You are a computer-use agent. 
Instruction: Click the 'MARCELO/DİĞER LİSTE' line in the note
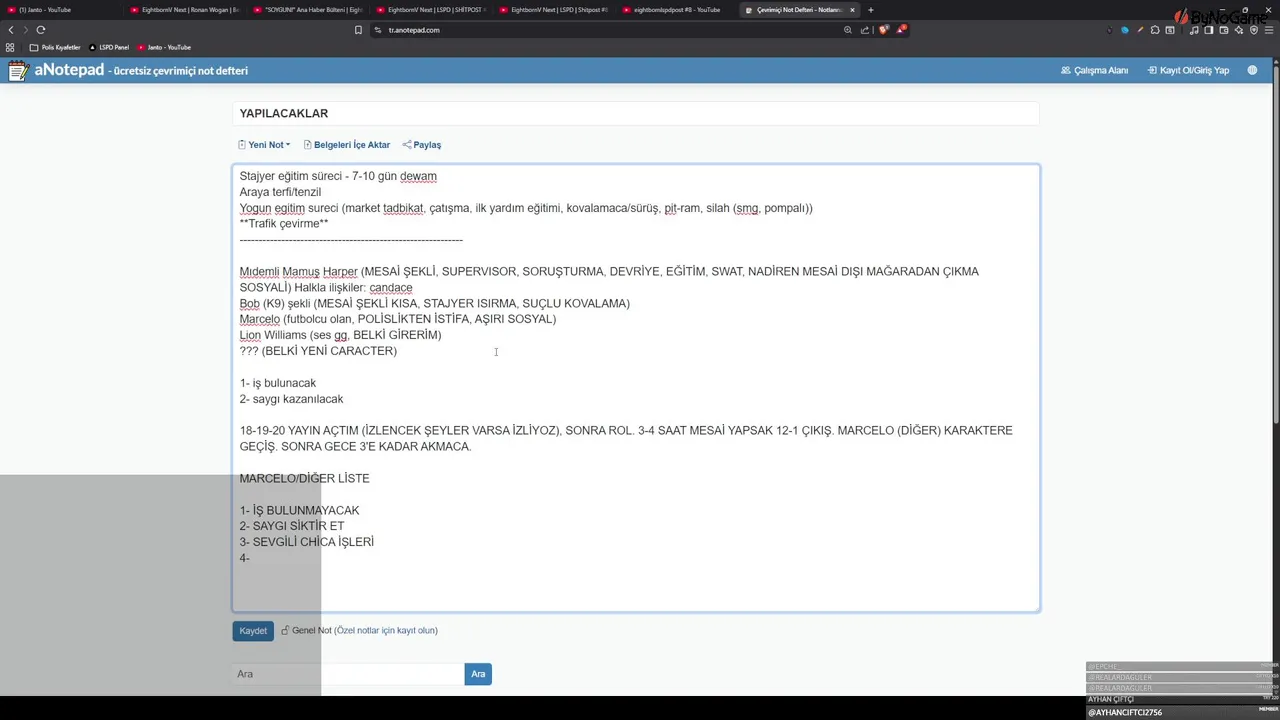click(x=304, y=478)
